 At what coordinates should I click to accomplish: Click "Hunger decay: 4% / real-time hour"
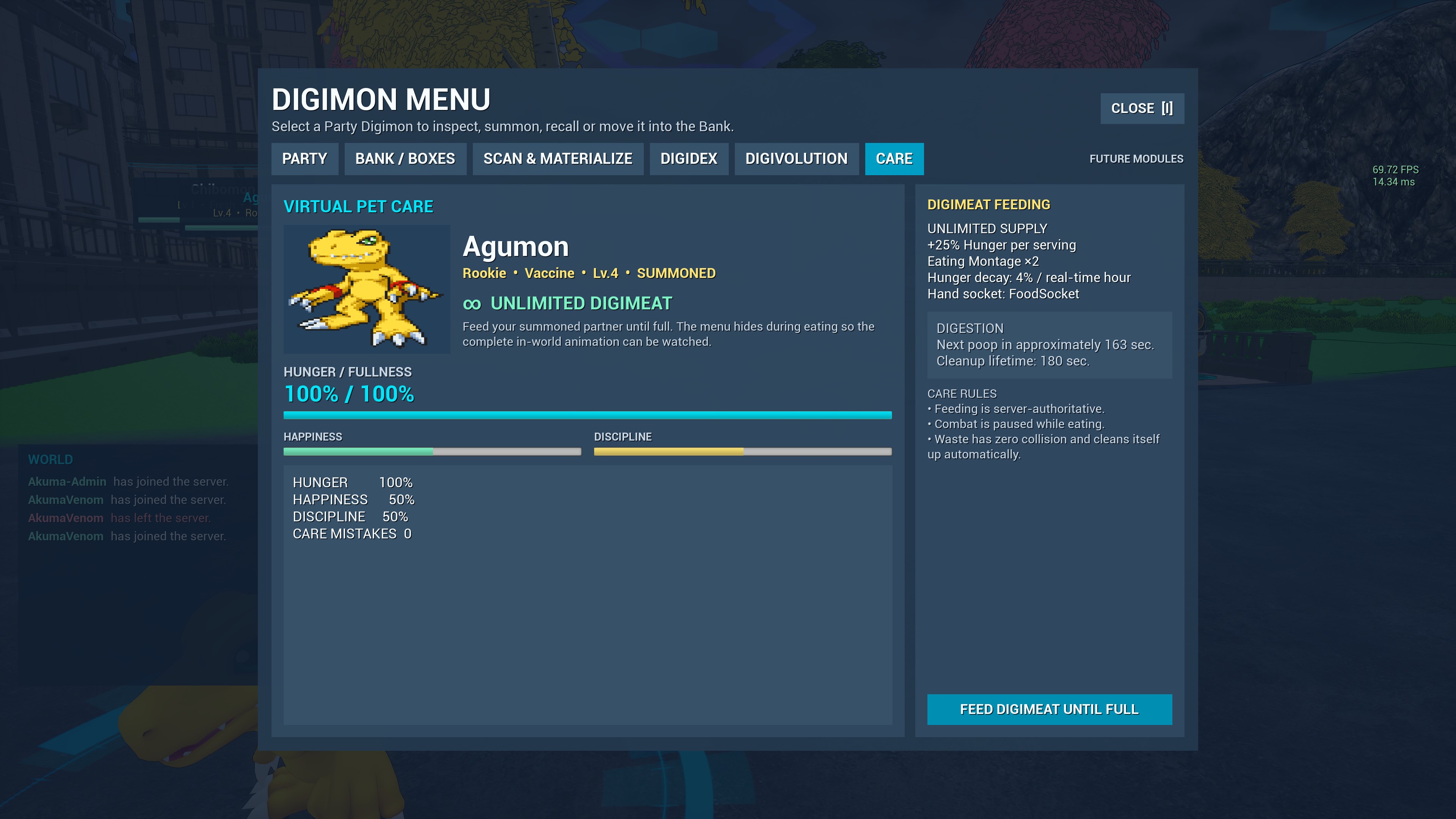click(x=1029, y=278)
